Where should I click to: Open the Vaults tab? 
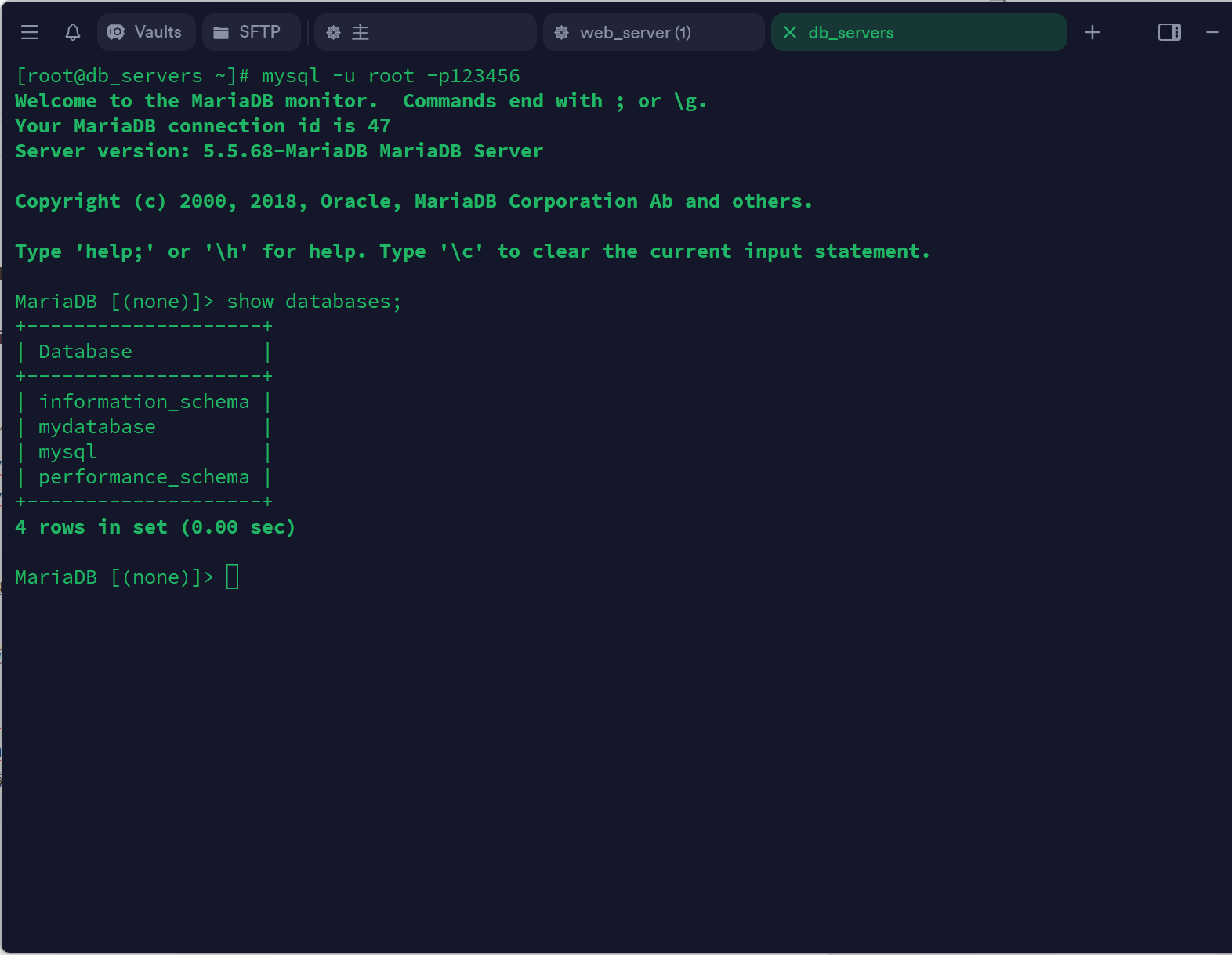[x=147, y=32]
